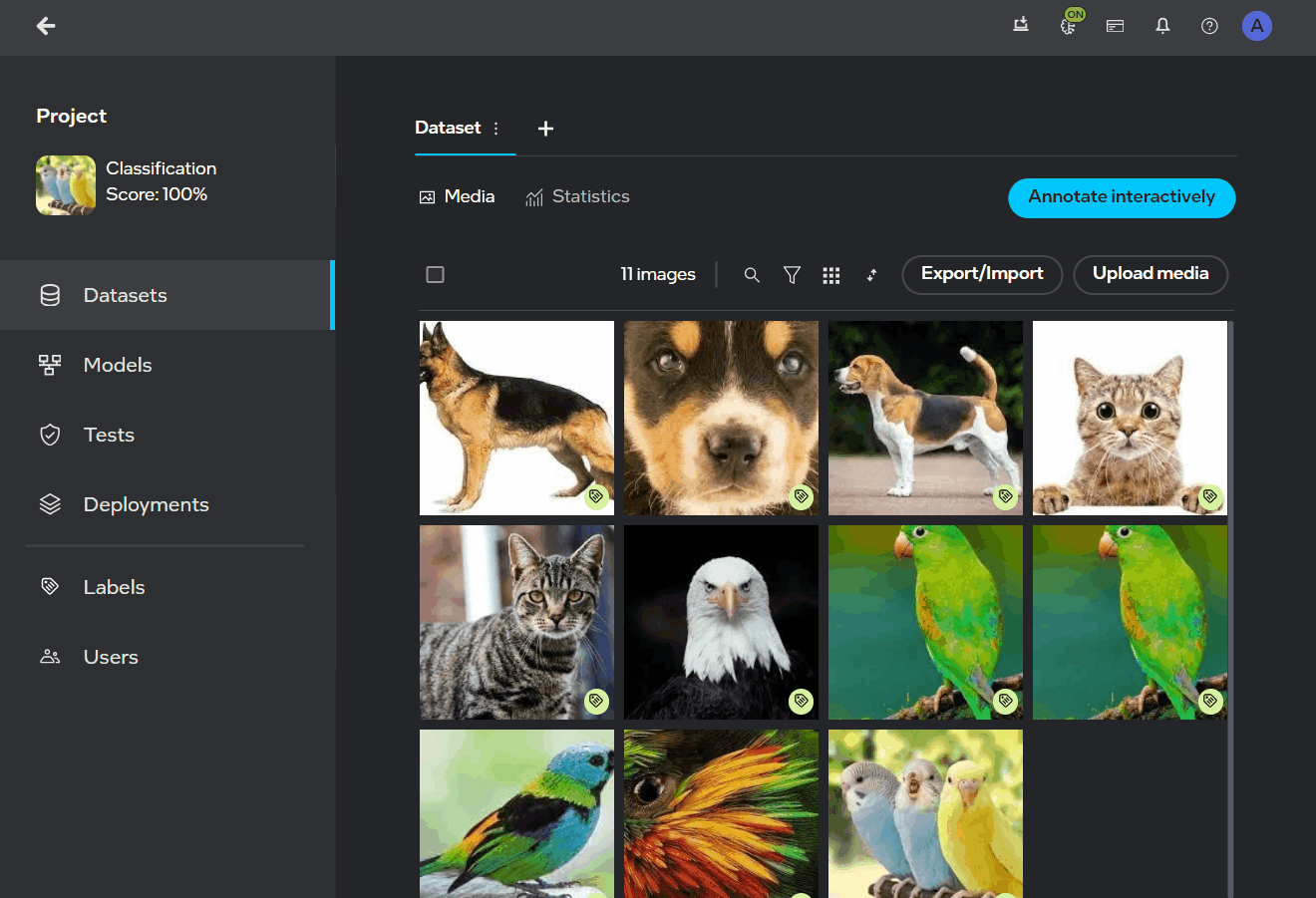Open the media search magnifier
Screen dimensions: 1316x898
click(752, 275)
